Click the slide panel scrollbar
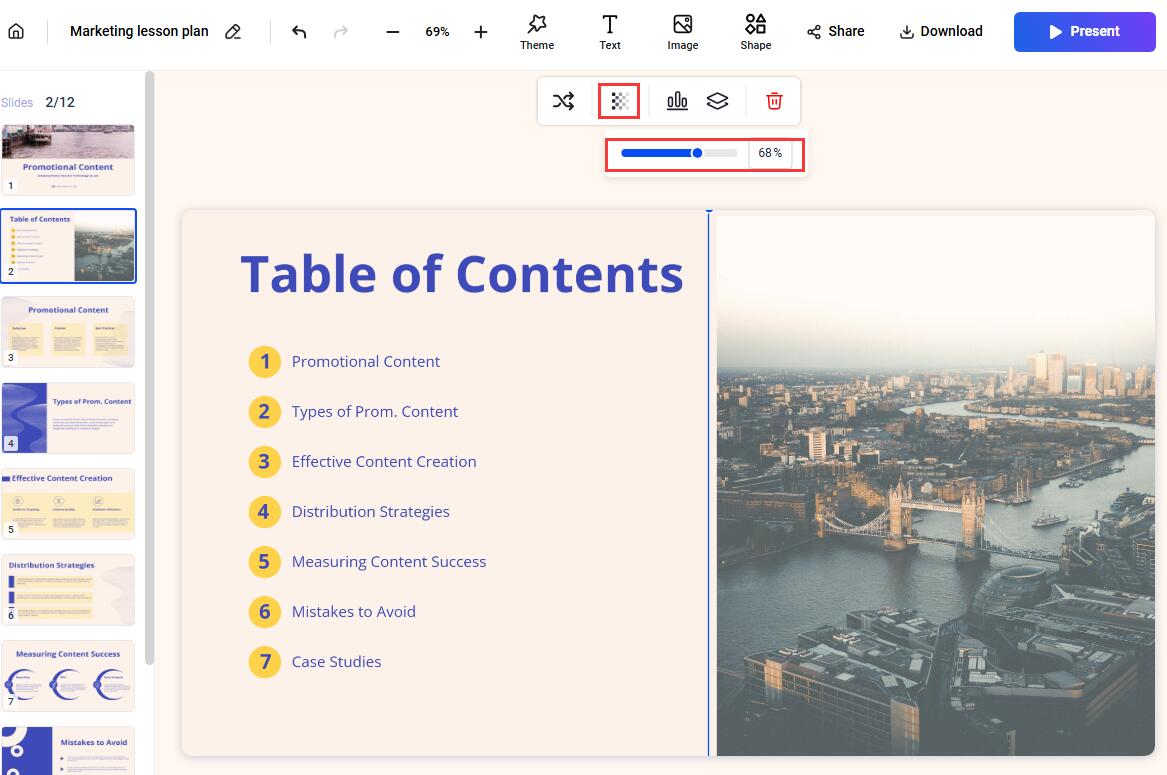This screenshot has height=775, width=1167. pyautogui.click(x=149, y=368)
